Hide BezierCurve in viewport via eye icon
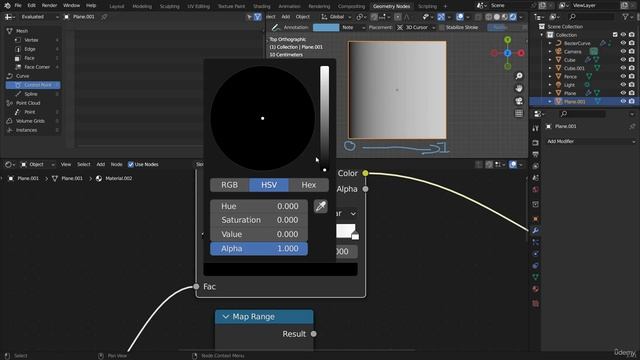Viewport: 640px width, 360px height. coord(623,43)
